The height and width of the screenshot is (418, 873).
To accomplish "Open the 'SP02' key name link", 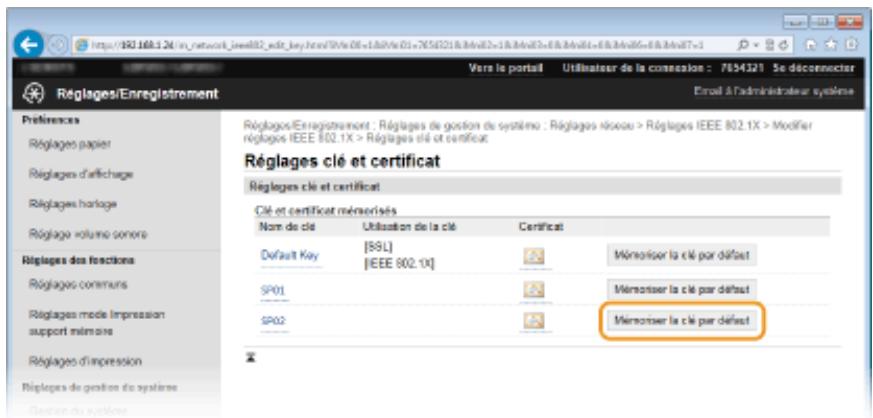I will click(274, 321).
